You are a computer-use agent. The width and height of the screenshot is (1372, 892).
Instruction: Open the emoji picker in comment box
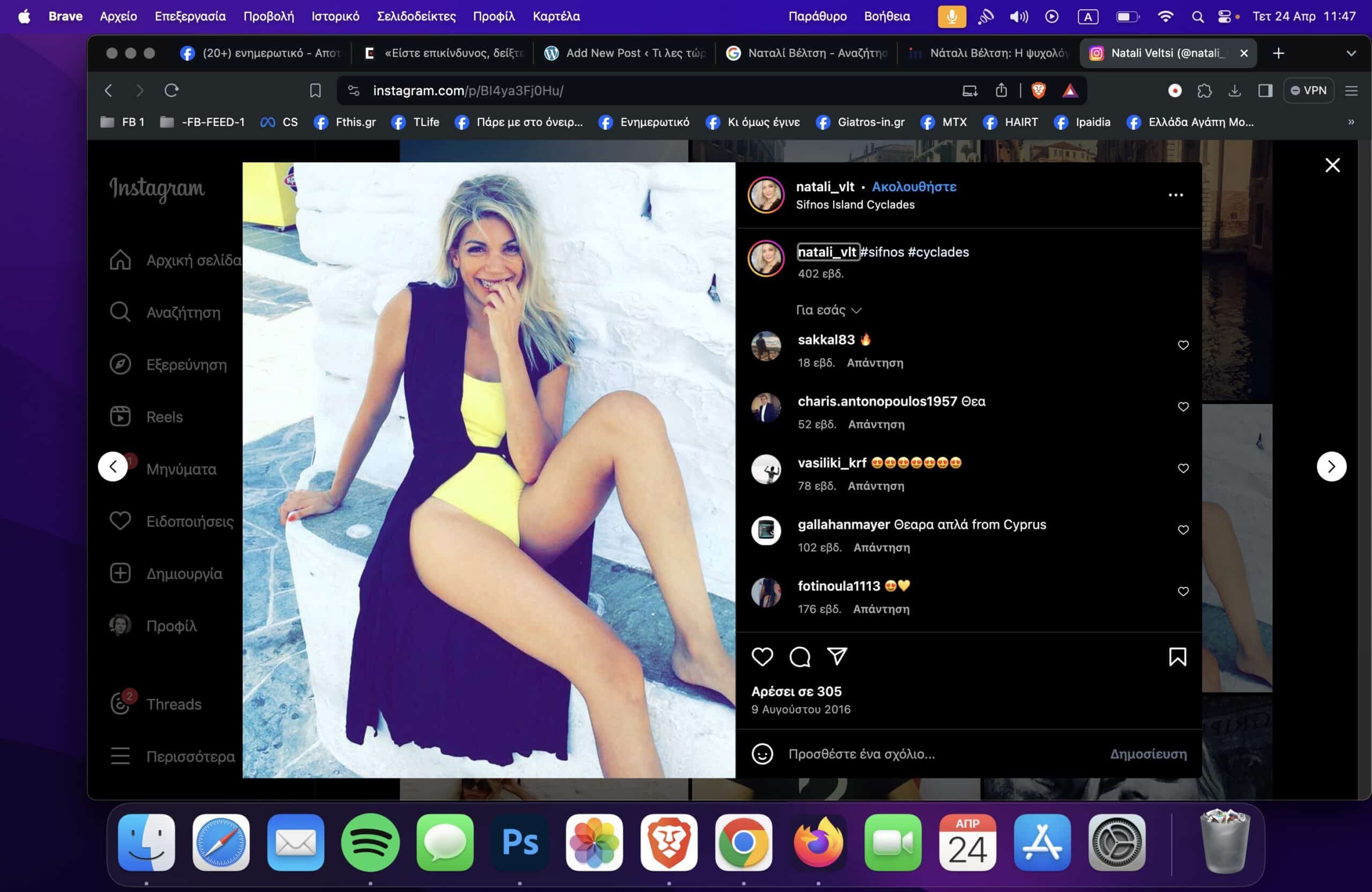coord(762,754)
